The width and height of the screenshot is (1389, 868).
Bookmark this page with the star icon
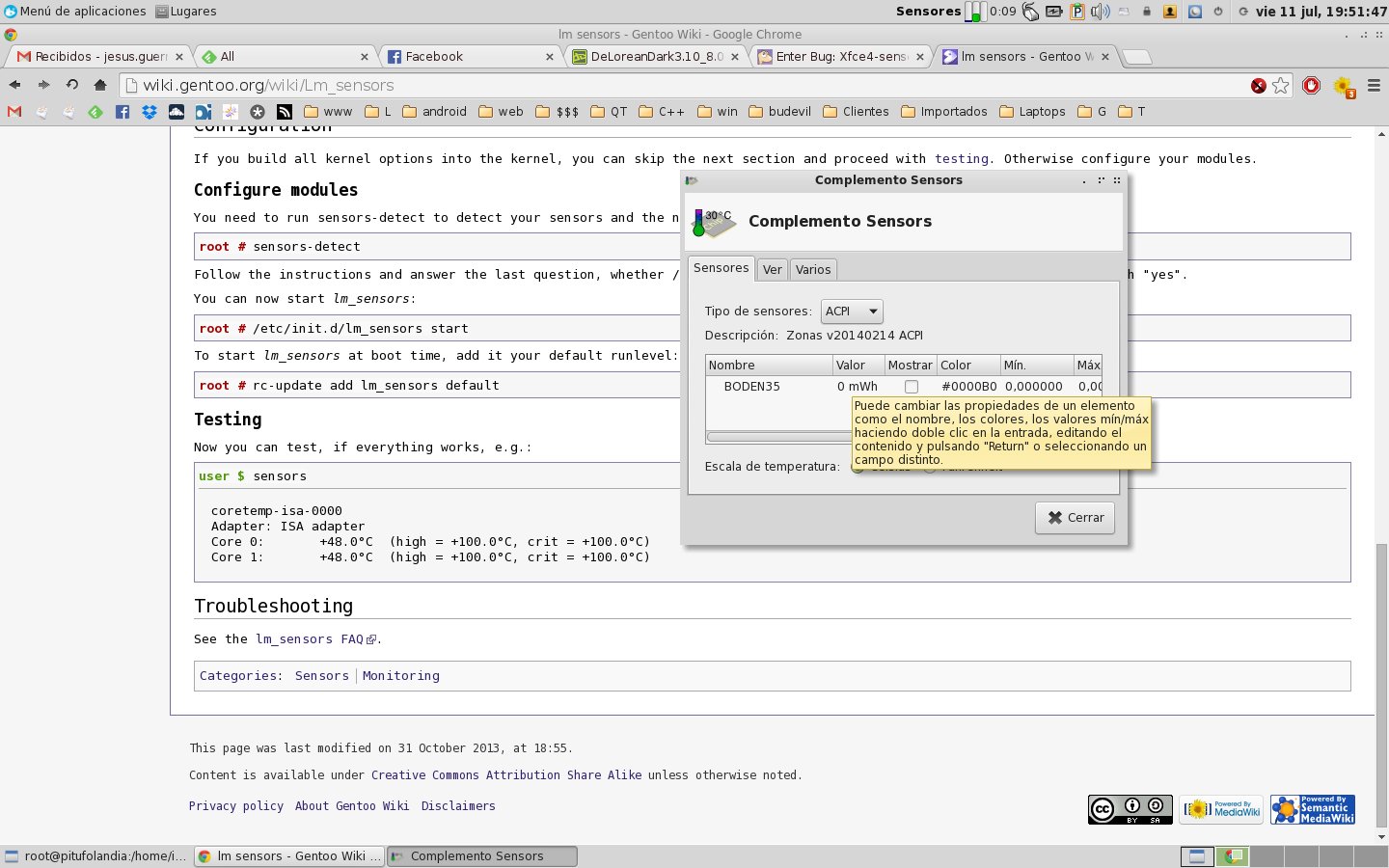(x=1281, y=86)
